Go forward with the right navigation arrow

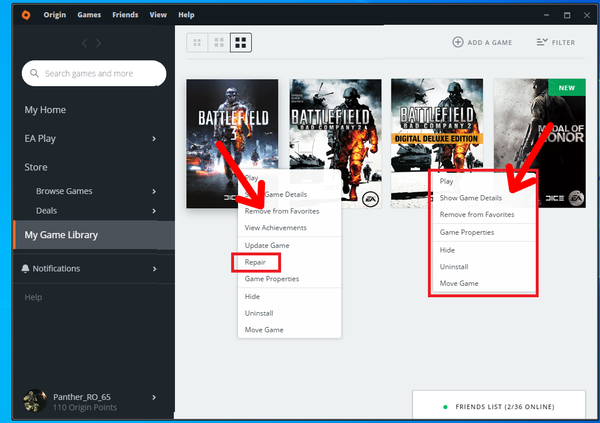coord(99,43)
